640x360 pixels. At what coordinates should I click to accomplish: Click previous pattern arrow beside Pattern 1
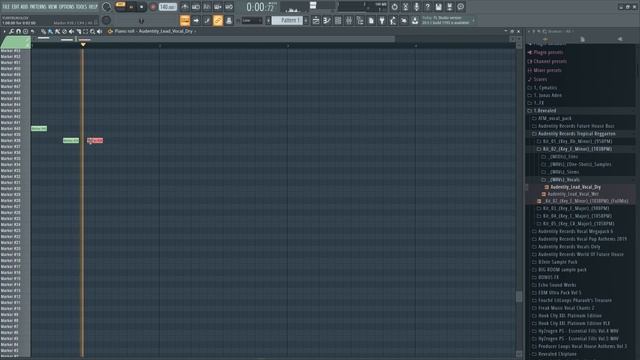coord(269,20)
